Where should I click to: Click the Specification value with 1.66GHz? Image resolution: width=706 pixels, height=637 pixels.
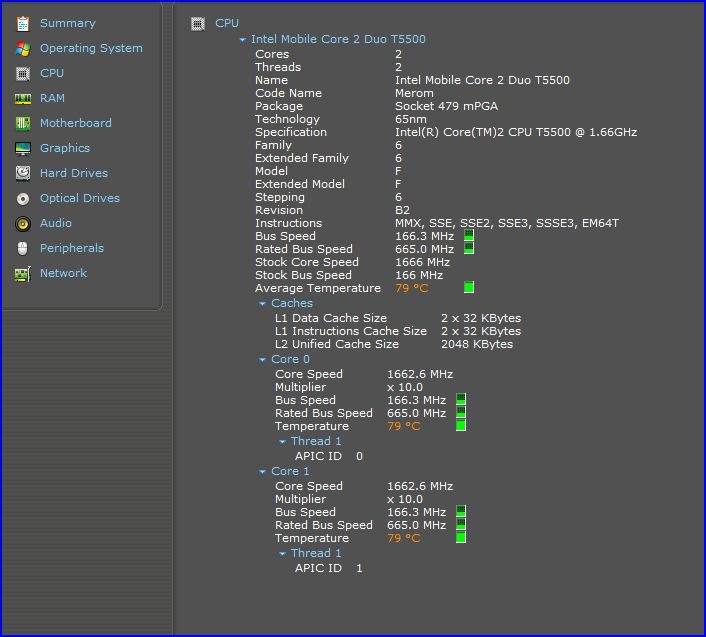(x=516, y=132)
